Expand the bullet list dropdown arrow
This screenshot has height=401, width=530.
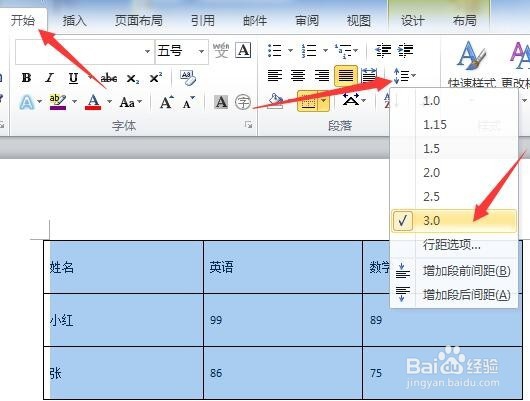pos(290,51)
